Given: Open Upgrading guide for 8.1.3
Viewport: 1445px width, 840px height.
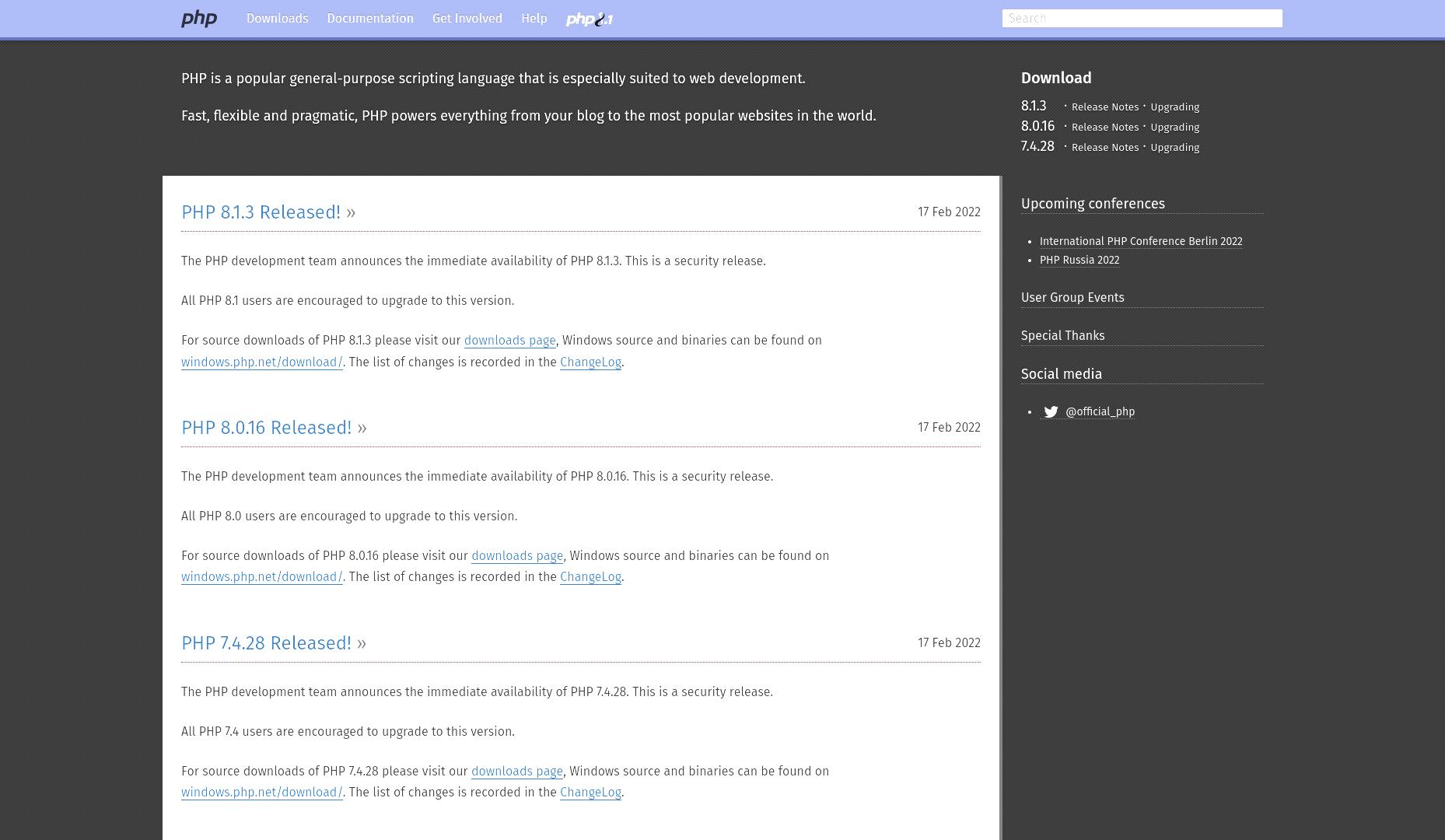Looking at the screenshot, I should click(x=1174, y=107).
